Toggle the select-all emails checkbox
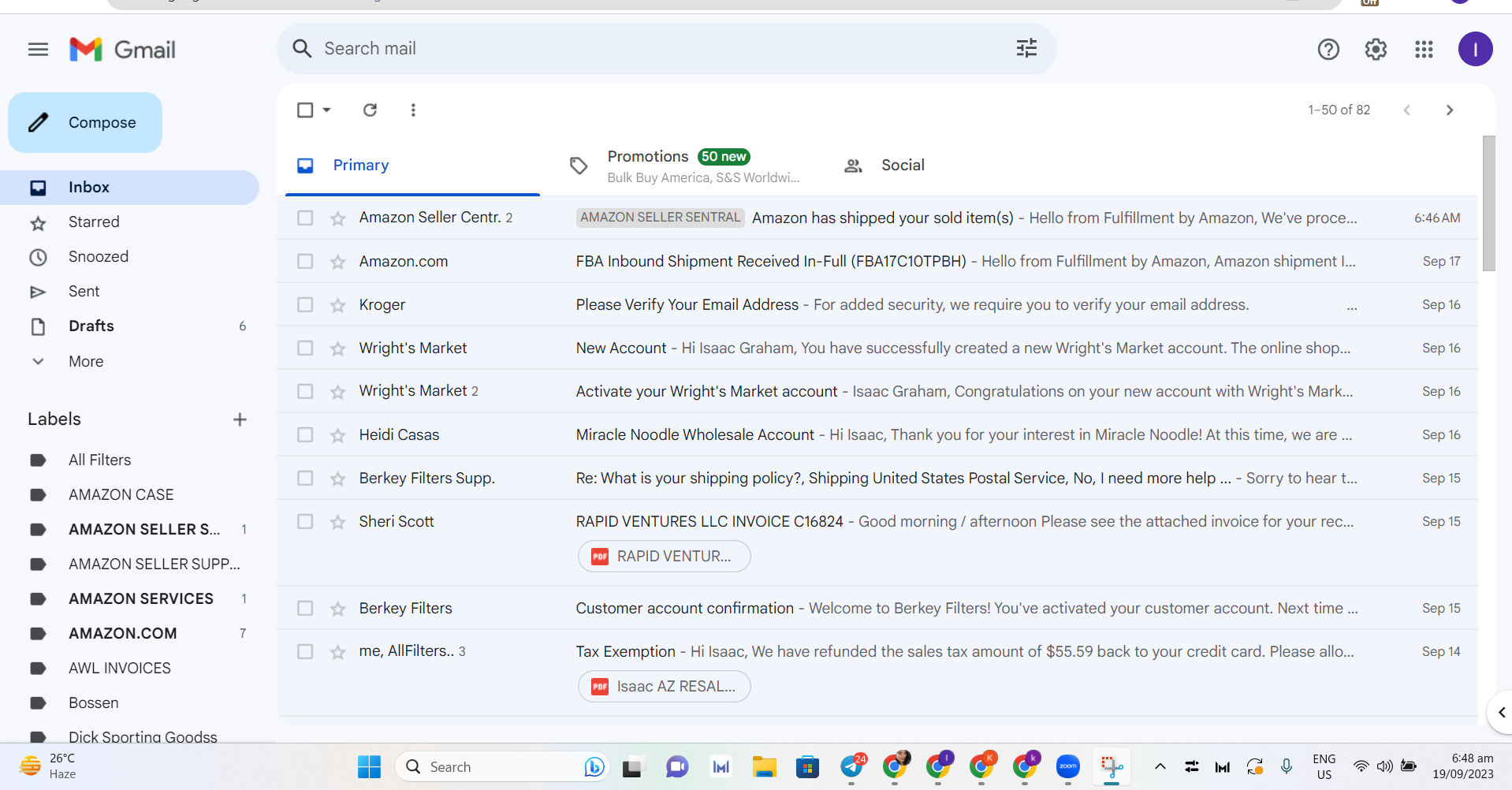 pos(305,110)
